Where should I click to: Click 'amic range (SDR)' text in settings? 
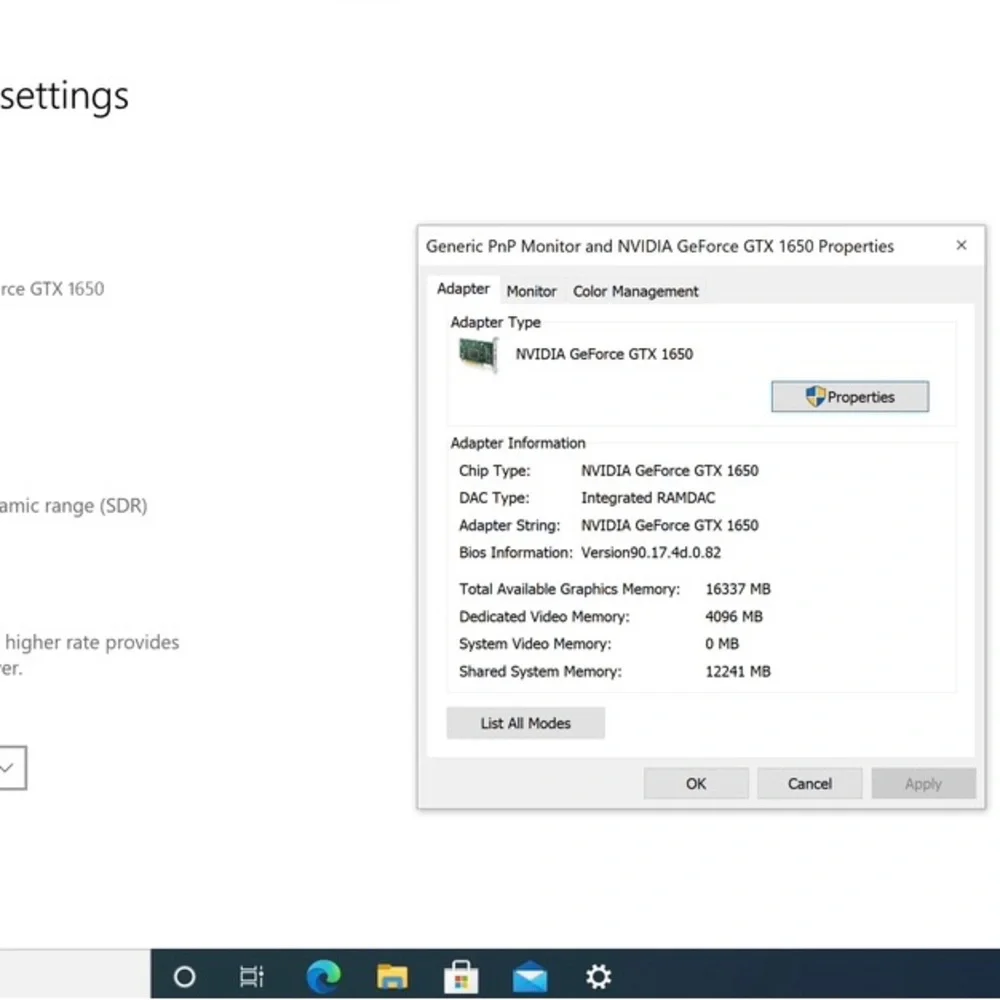73,506
